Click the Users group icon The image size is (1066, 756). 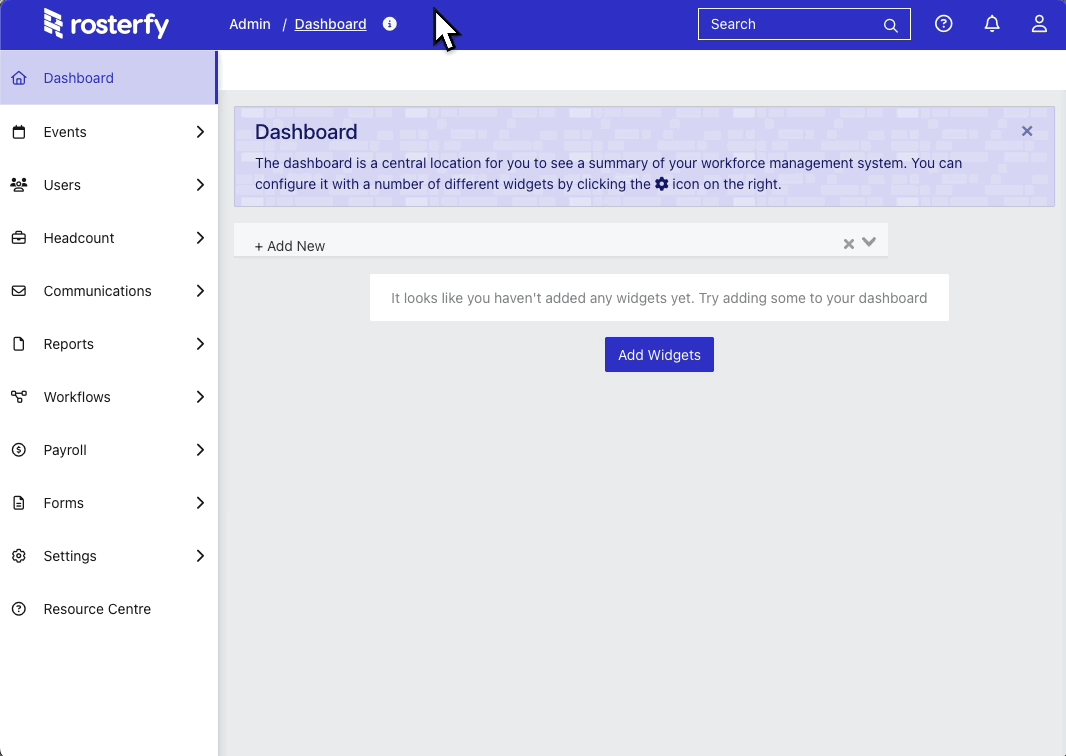click(x=19, y=185)
